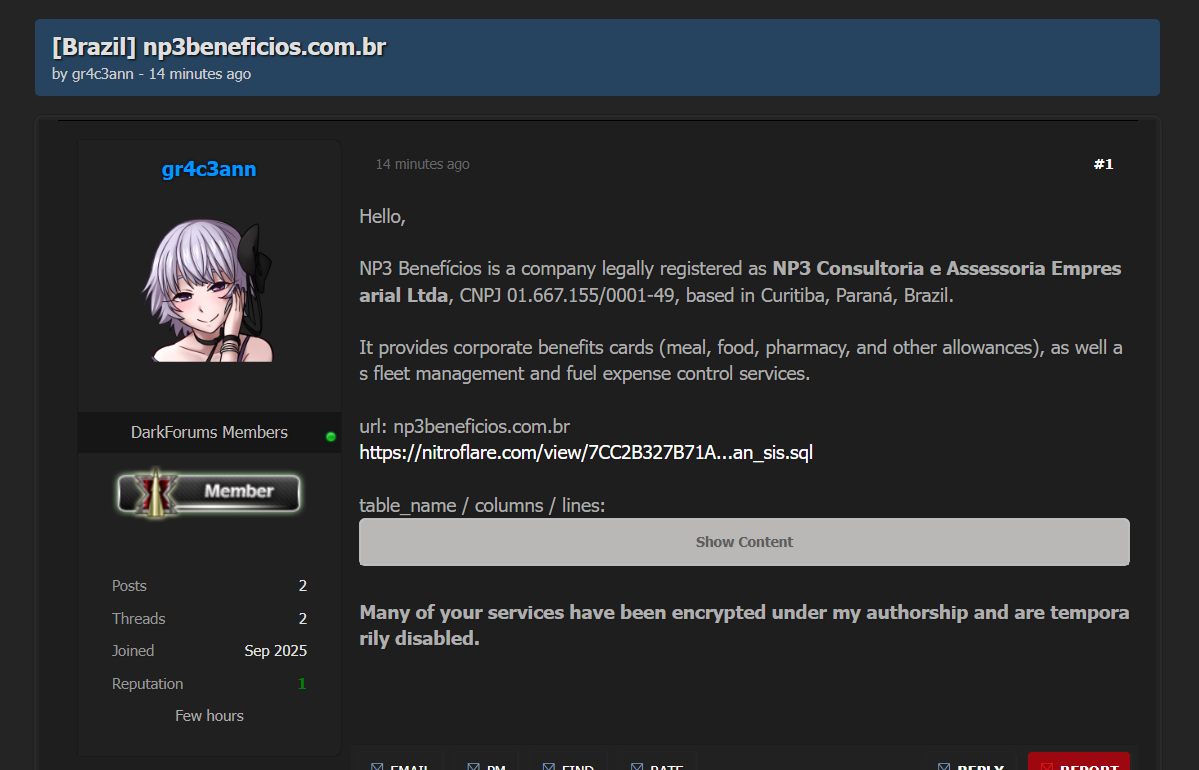The image size is (1199, 770).
Task: Click the 'table_name / columns / lines:' label
Action: tap(483, 505)
